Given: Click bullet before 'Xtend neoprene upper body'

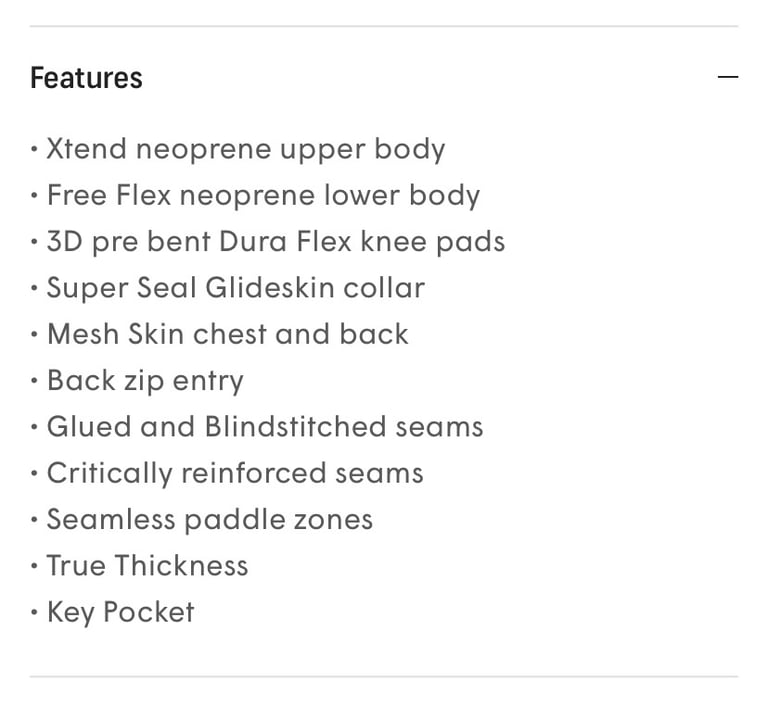Looking at the screenshot, I should (34, 149).
